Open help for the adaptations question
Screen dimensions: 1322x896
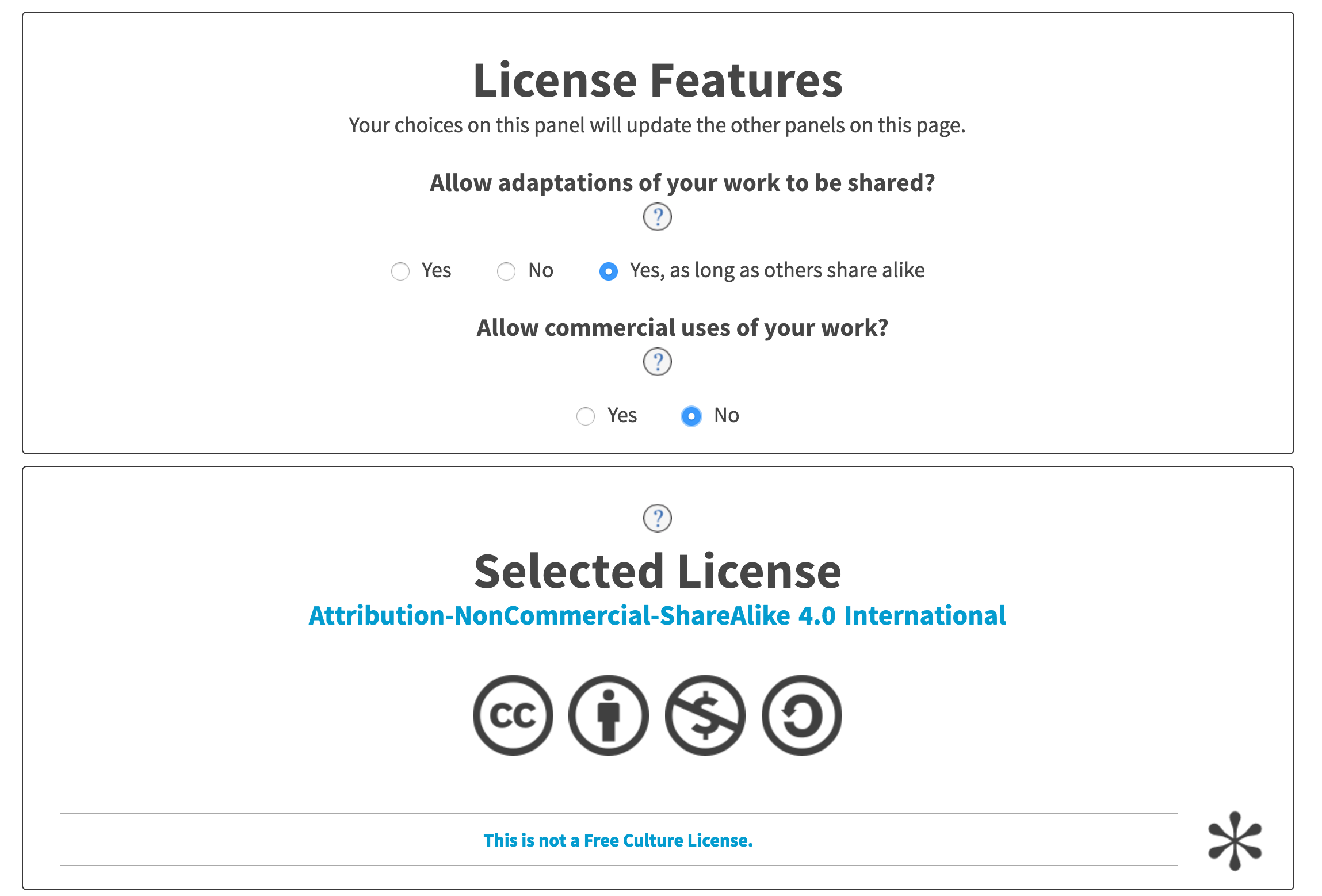point(657,217)
